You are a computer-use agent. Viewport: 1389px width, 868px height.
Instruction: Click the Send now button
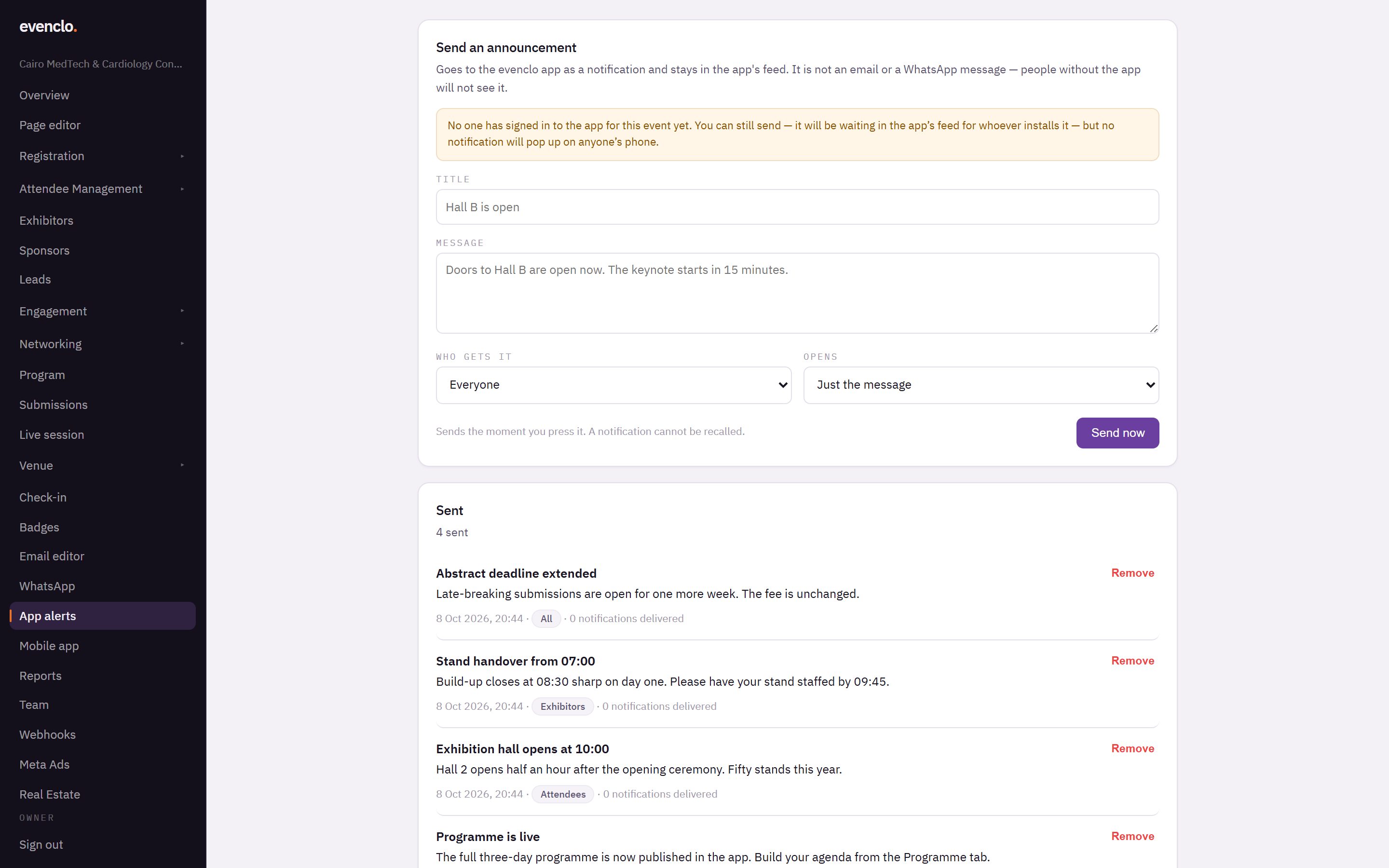coord(1117,433)
